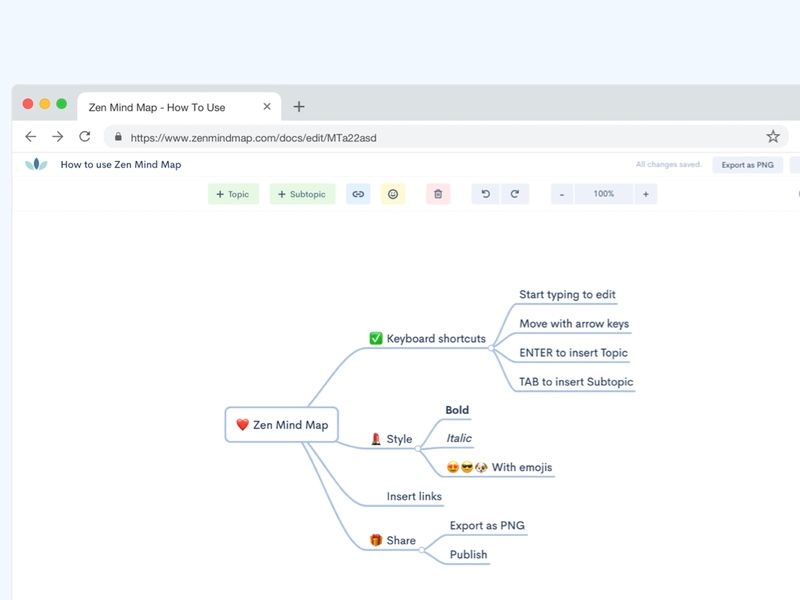Open a new browser tab
The width and height of the screenshot is (800, 600).
coord(298,106)
